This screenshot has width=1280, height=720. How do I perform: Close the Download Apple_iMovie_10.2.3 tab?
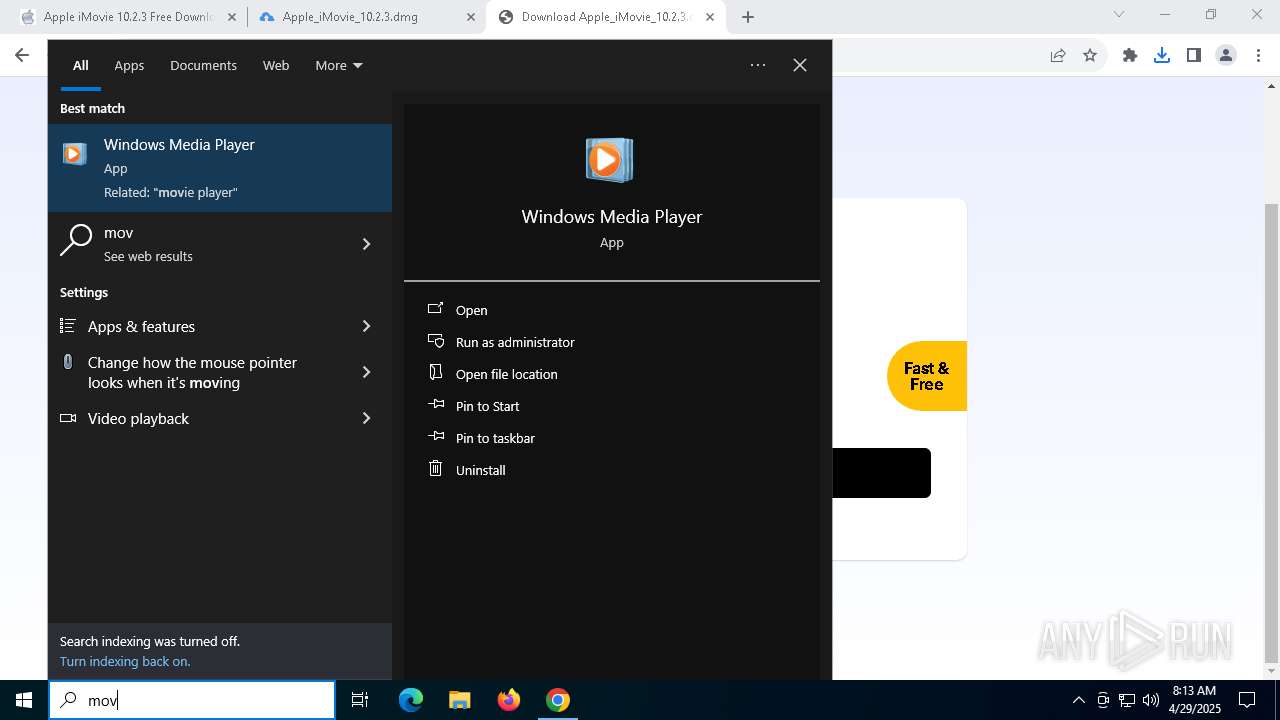[711, 17]
